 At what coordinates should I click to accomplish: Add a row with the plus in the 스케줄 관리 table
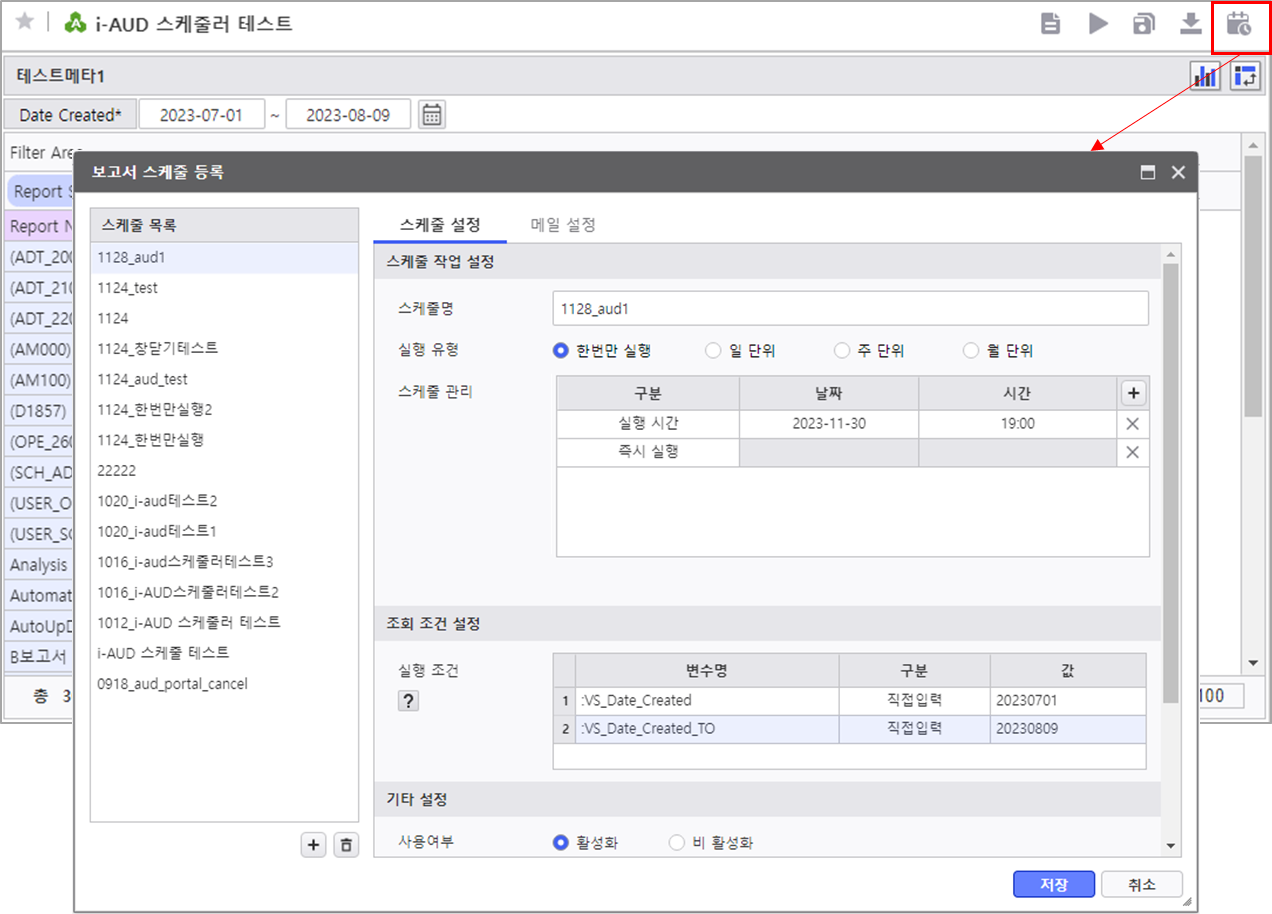tap(1133, 393)
